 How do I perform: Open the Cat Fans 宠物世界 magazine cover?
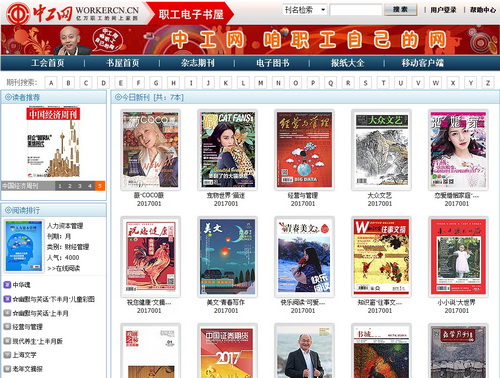(x=228, y=150)
